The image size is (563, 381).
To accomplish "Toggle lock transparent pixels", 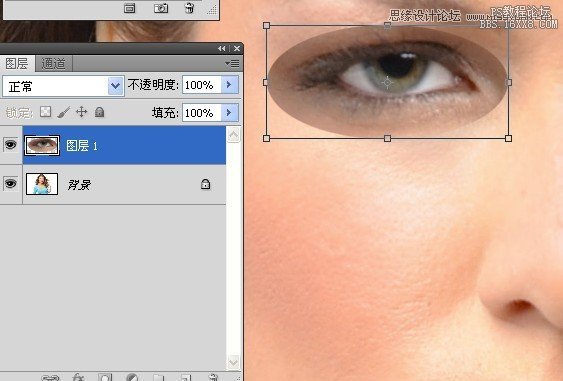I will [x=46, y=112].
